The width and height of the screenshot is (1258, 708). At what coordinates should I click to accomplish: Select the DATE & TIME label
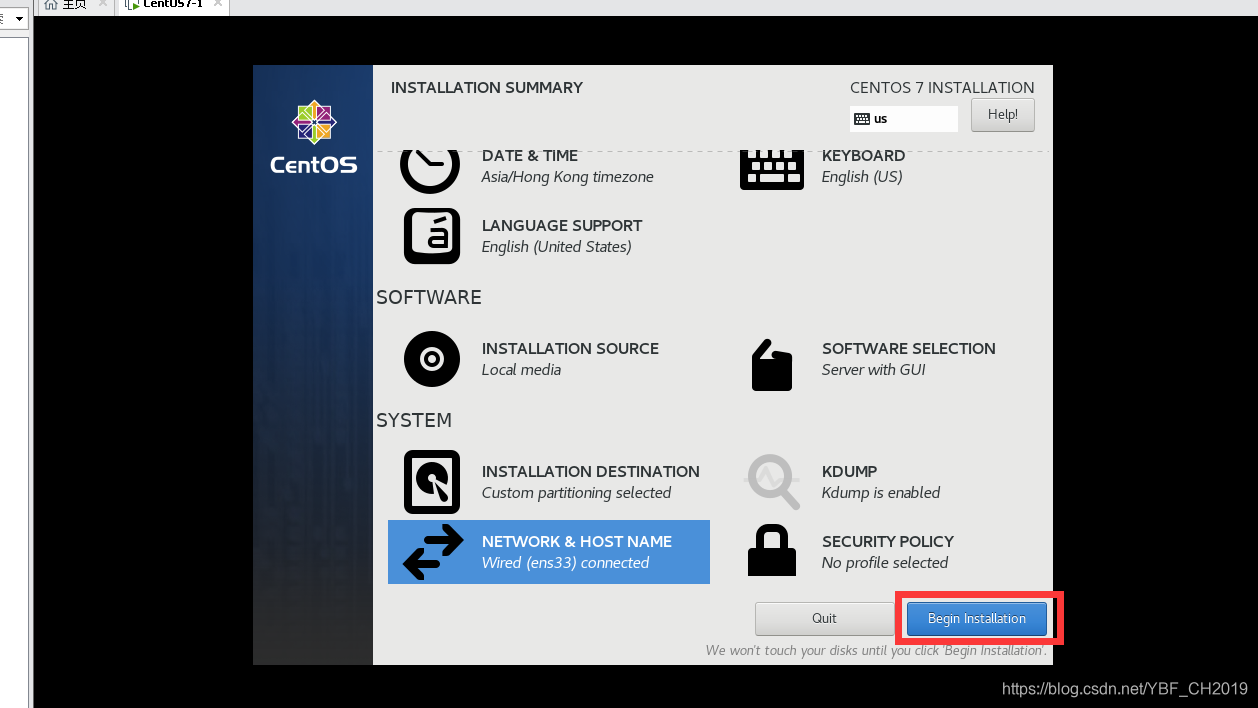click(x=530, y=156)
